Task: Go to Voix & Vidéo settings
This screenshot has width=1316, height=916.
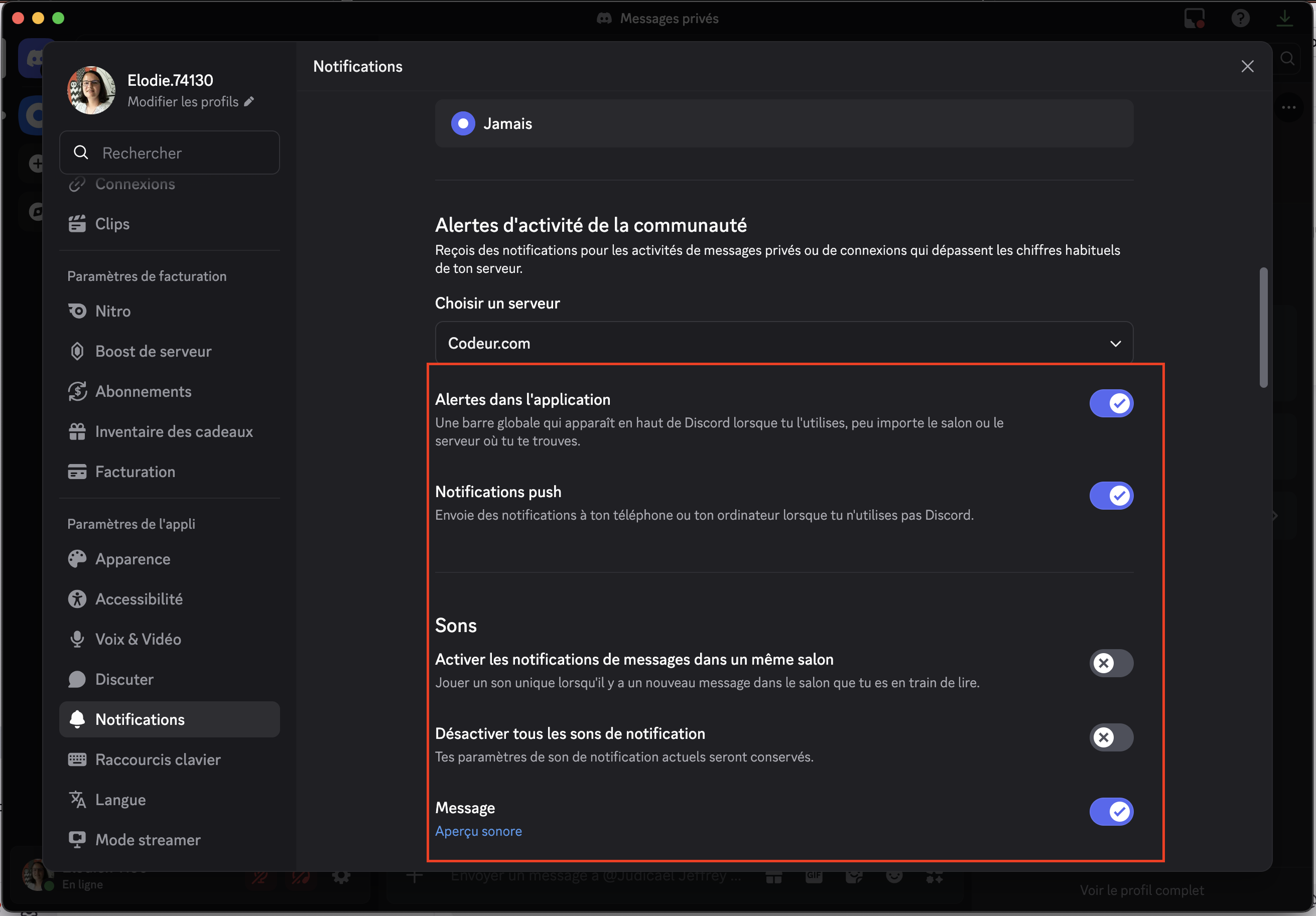Action: (x=138, y=639)
